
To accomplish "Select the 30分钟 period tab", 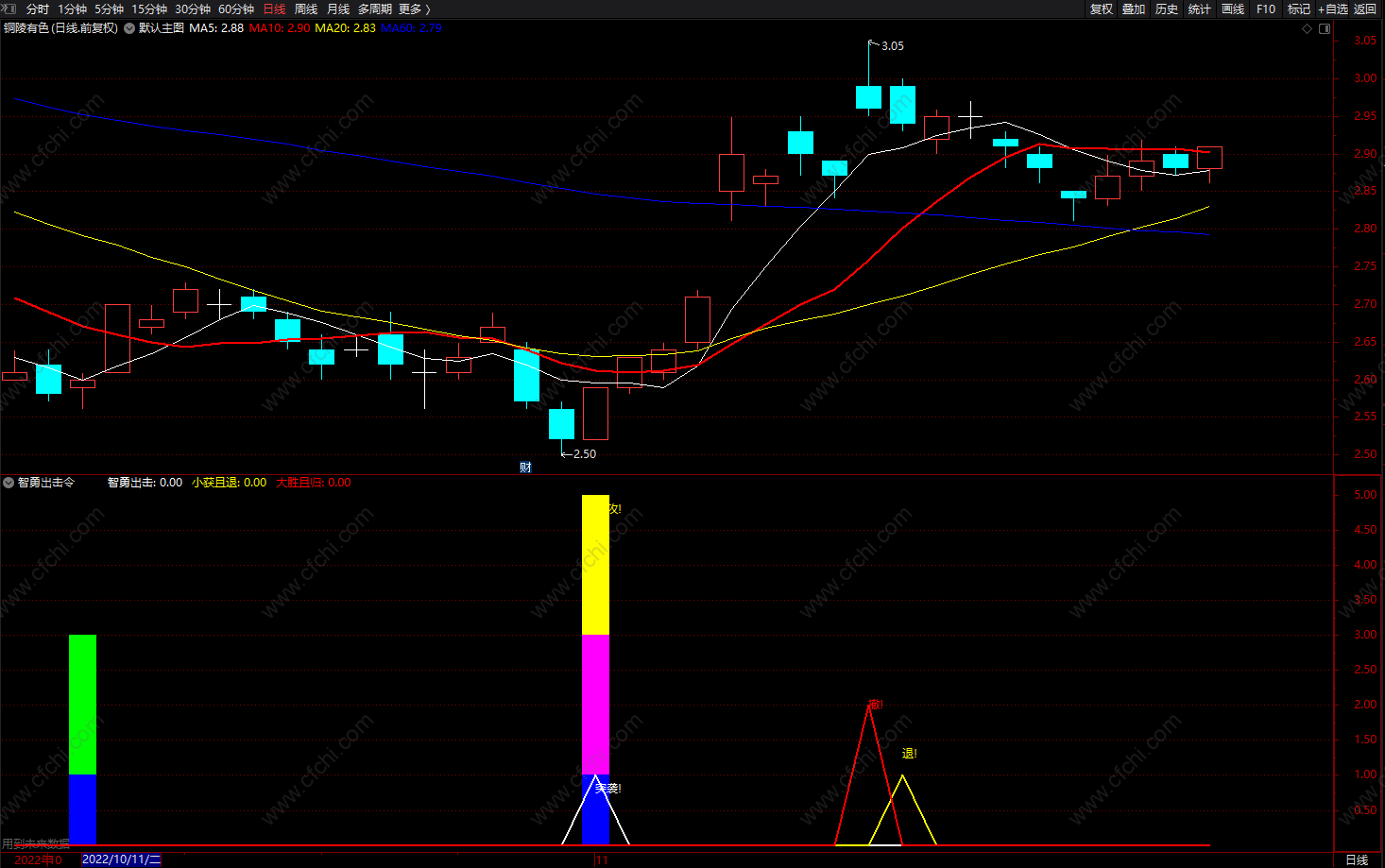I will point(193,9).
